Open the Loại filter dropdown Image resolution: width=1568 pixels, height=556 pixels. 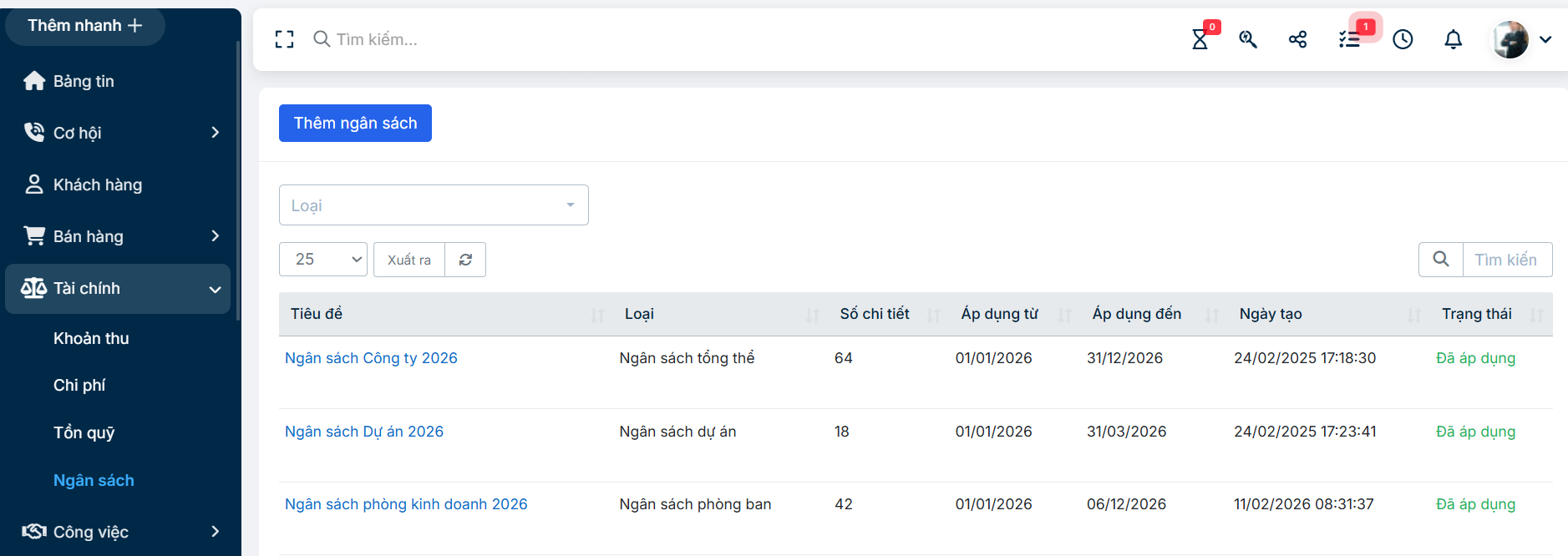click(434, 205)
